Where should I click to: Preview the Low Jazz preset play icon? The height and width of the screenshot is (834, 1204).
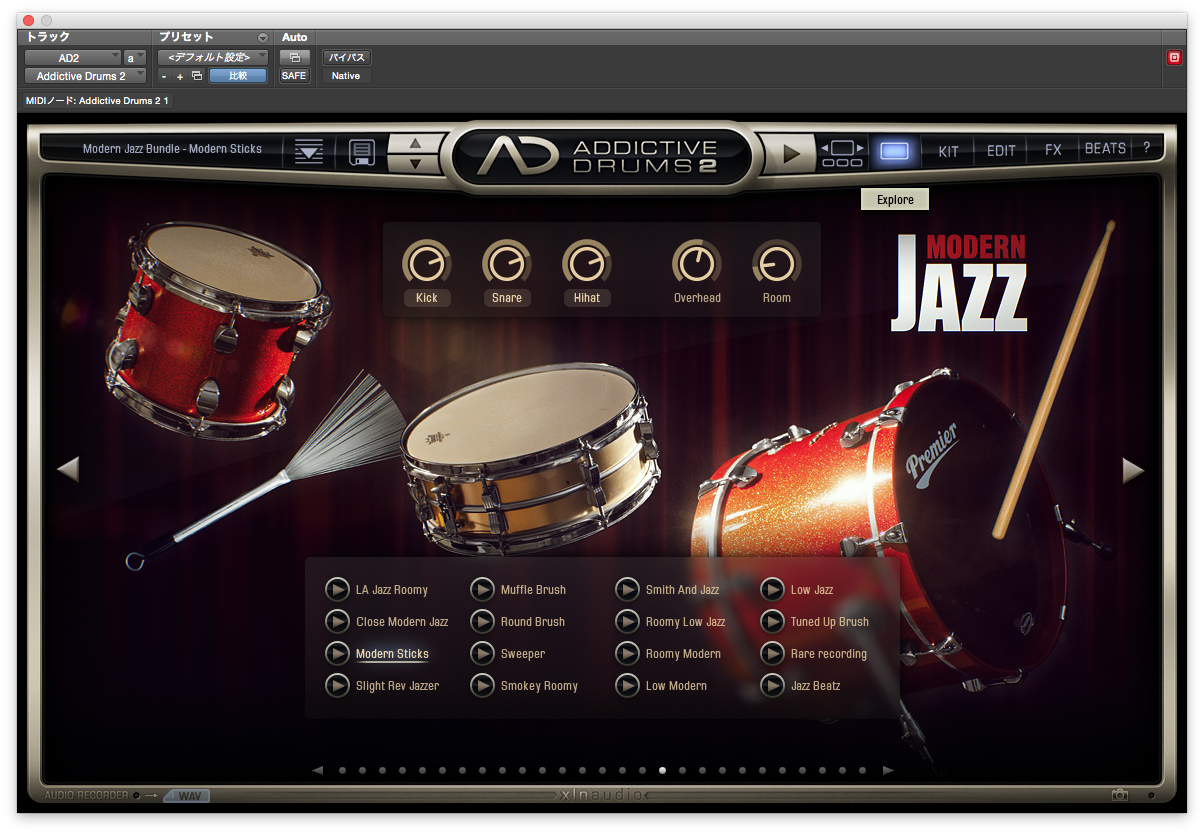pyautogui.click(x=772, y=590)
